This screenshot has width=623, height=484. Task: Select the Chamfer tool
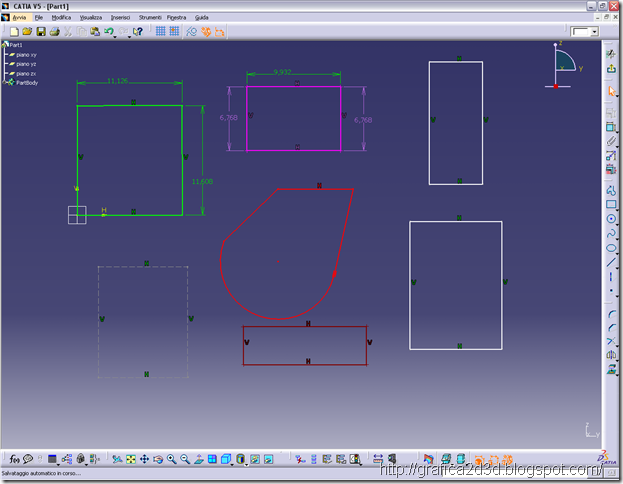[611, 328]
